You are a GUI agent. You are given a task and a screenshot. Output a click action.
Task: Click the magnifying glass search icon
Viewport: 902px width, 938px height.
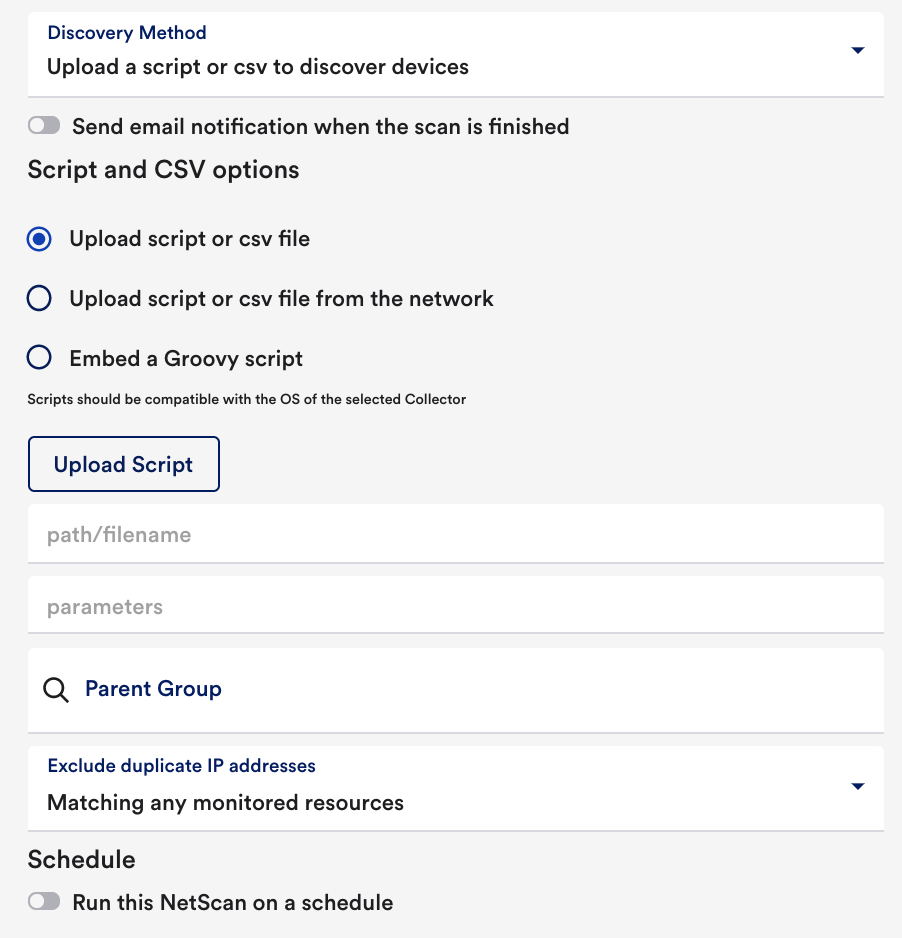click(x=56, y=690)
